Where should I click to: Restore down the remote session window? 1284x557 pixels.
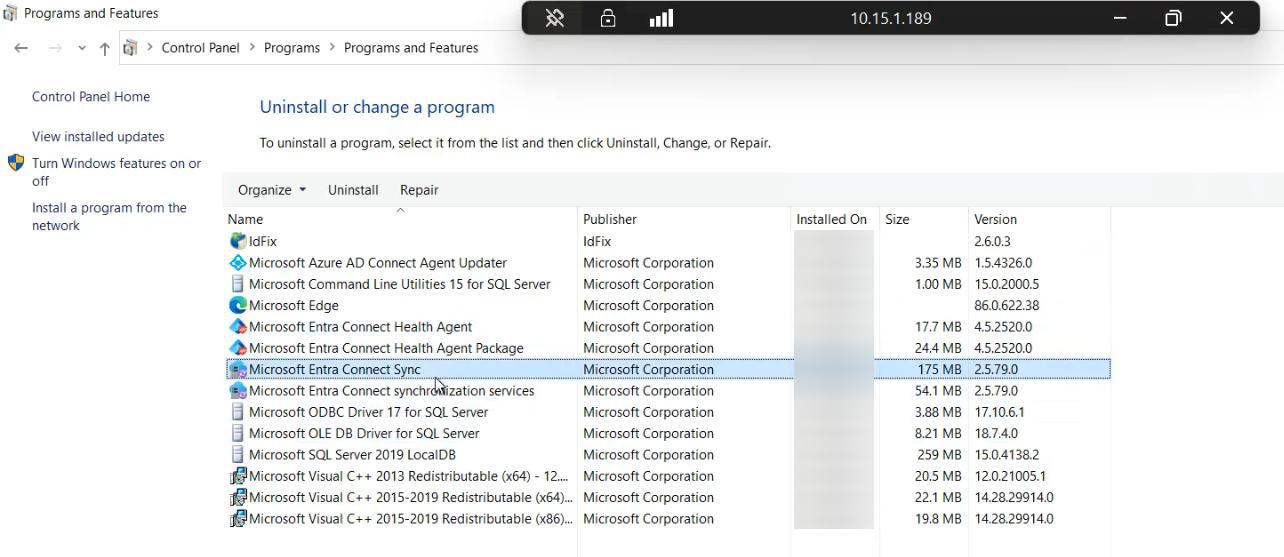[x=1173, y=18]
